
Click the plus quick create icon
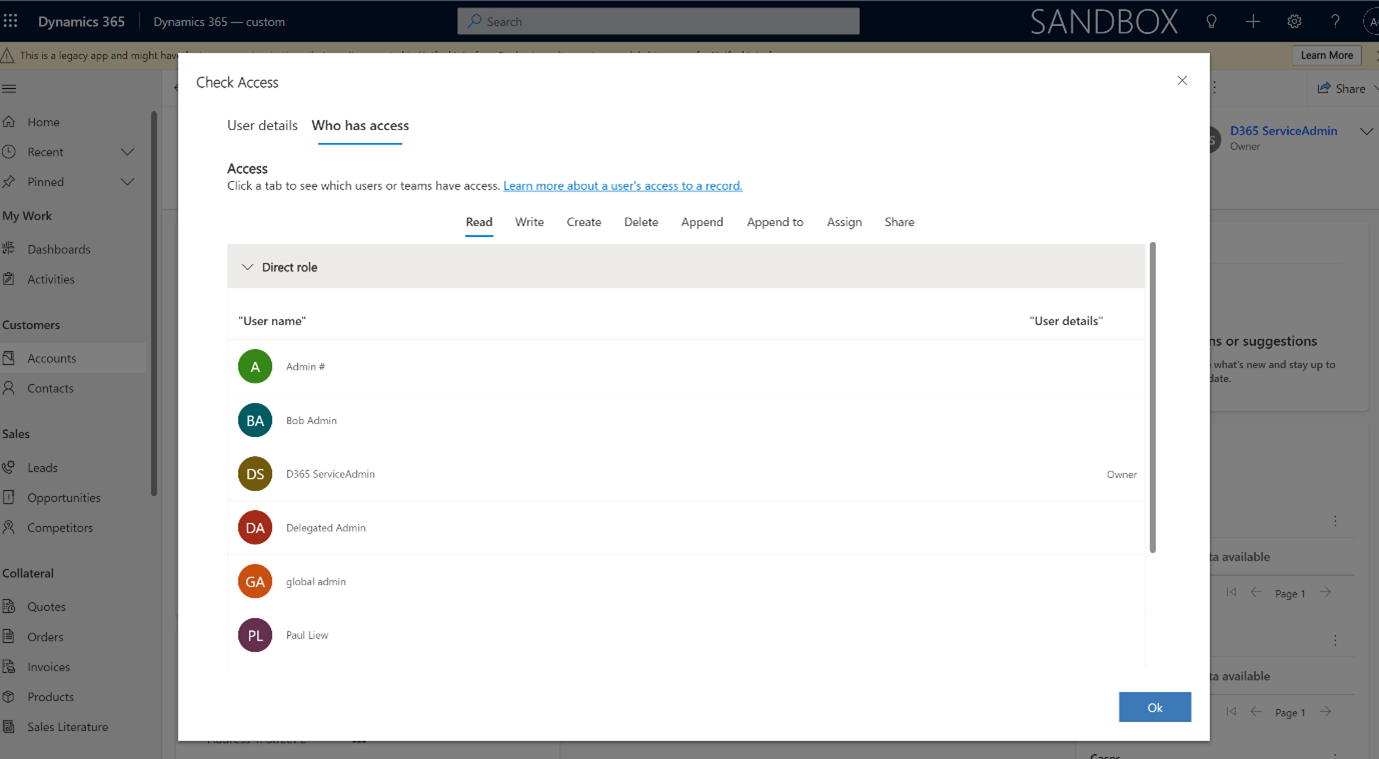pos(1253,21)
